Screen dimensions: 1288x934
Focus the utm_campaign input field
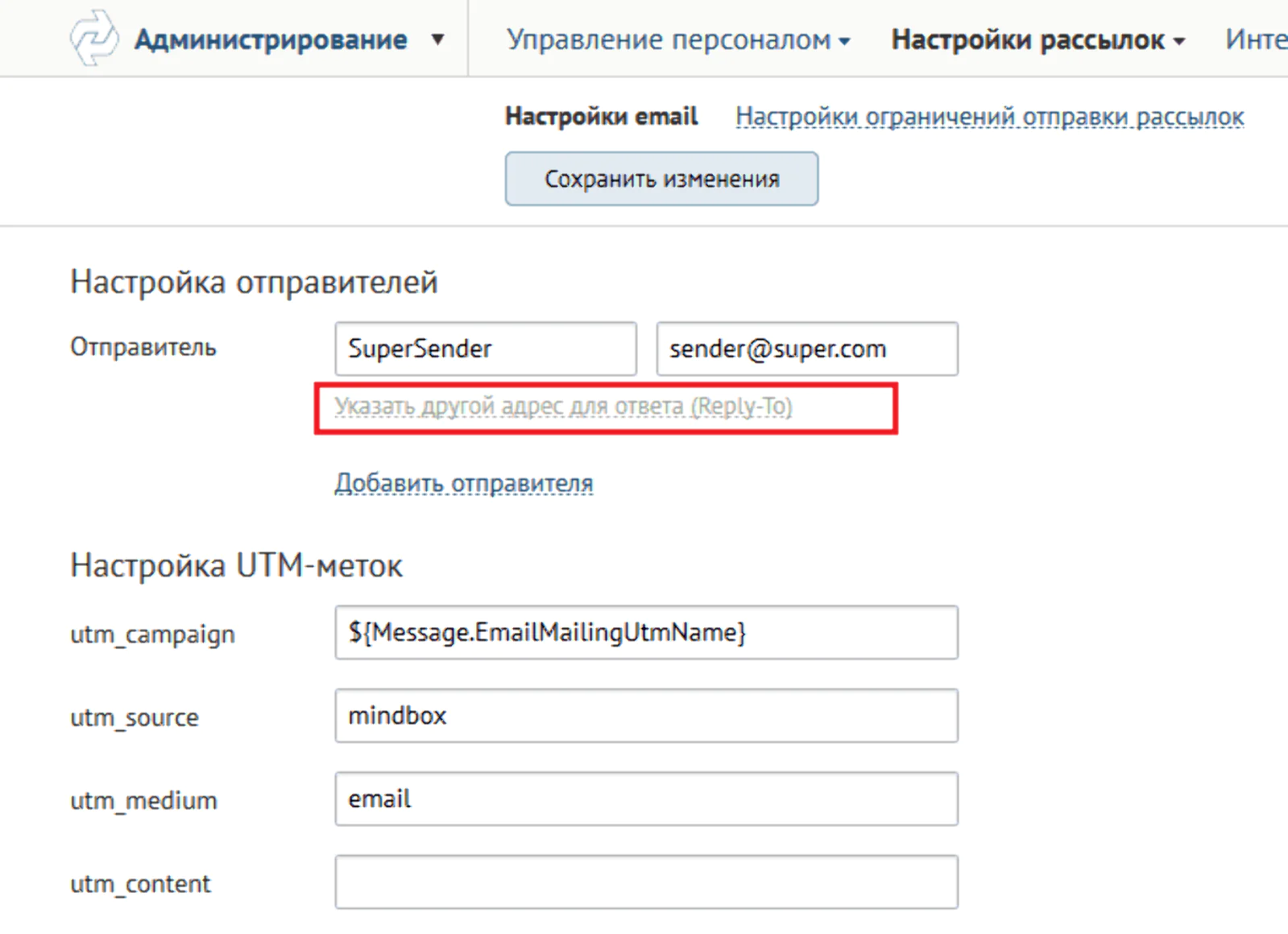647,633
